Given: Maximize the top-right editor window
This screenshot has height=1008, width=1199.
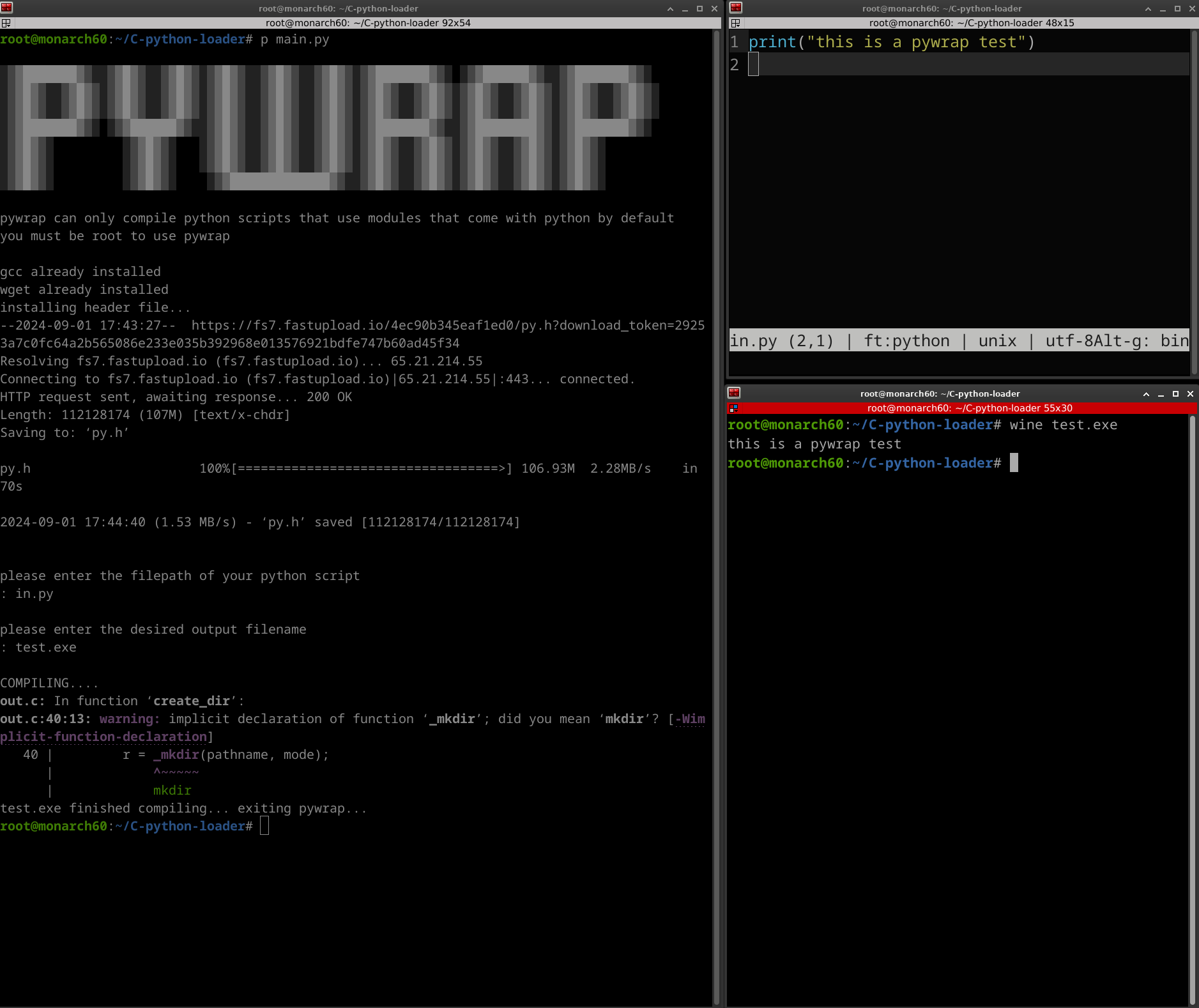Looking at the screenshot, I should coord(1177,8).
